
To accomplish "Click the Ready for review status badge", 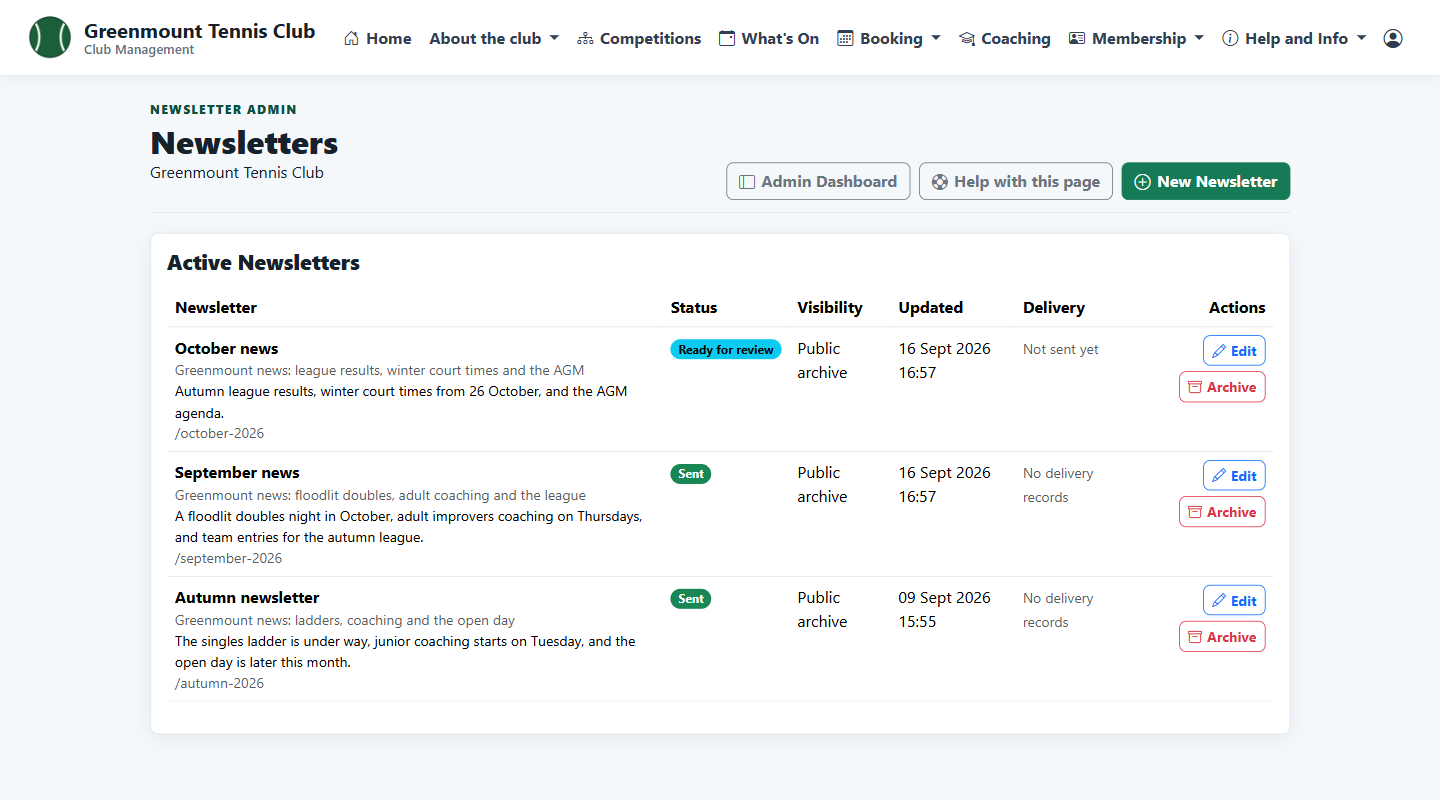I will coord(726,349).
